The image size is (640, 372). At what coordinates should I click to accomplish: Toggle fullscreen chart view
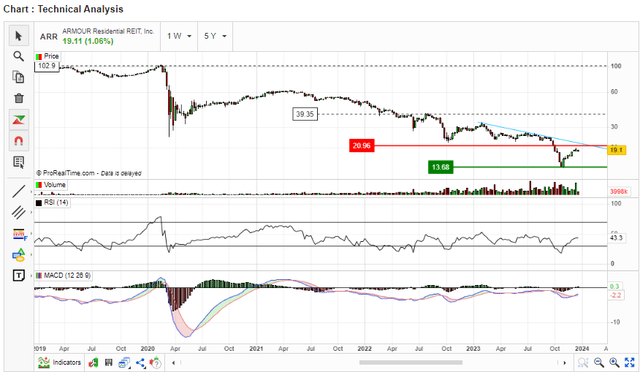point(630,362)
